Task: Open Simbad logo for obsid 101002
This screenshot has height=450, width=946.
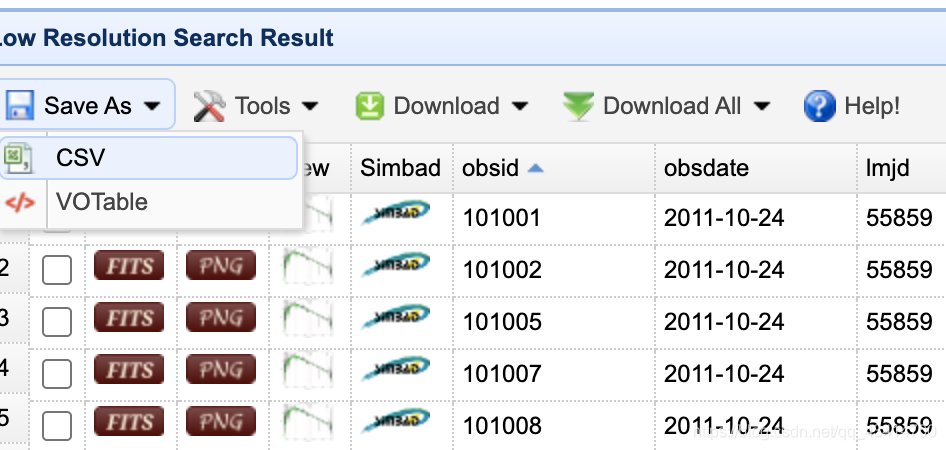Action: pyautogui.click(x=396, y=265)
